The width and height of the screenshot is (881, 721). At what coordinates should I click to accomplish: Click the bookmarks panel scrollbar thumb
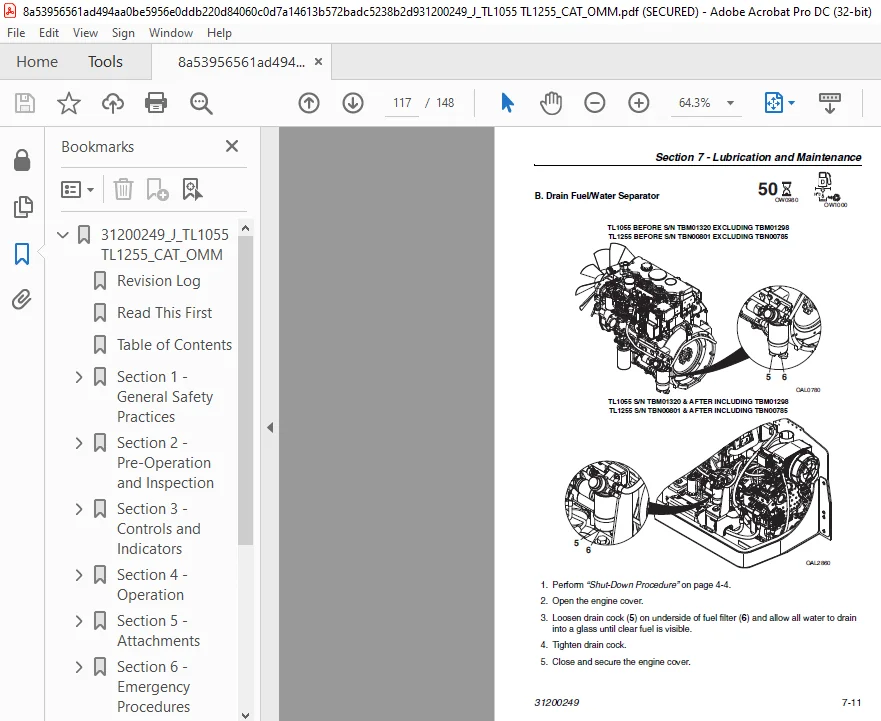245,389
